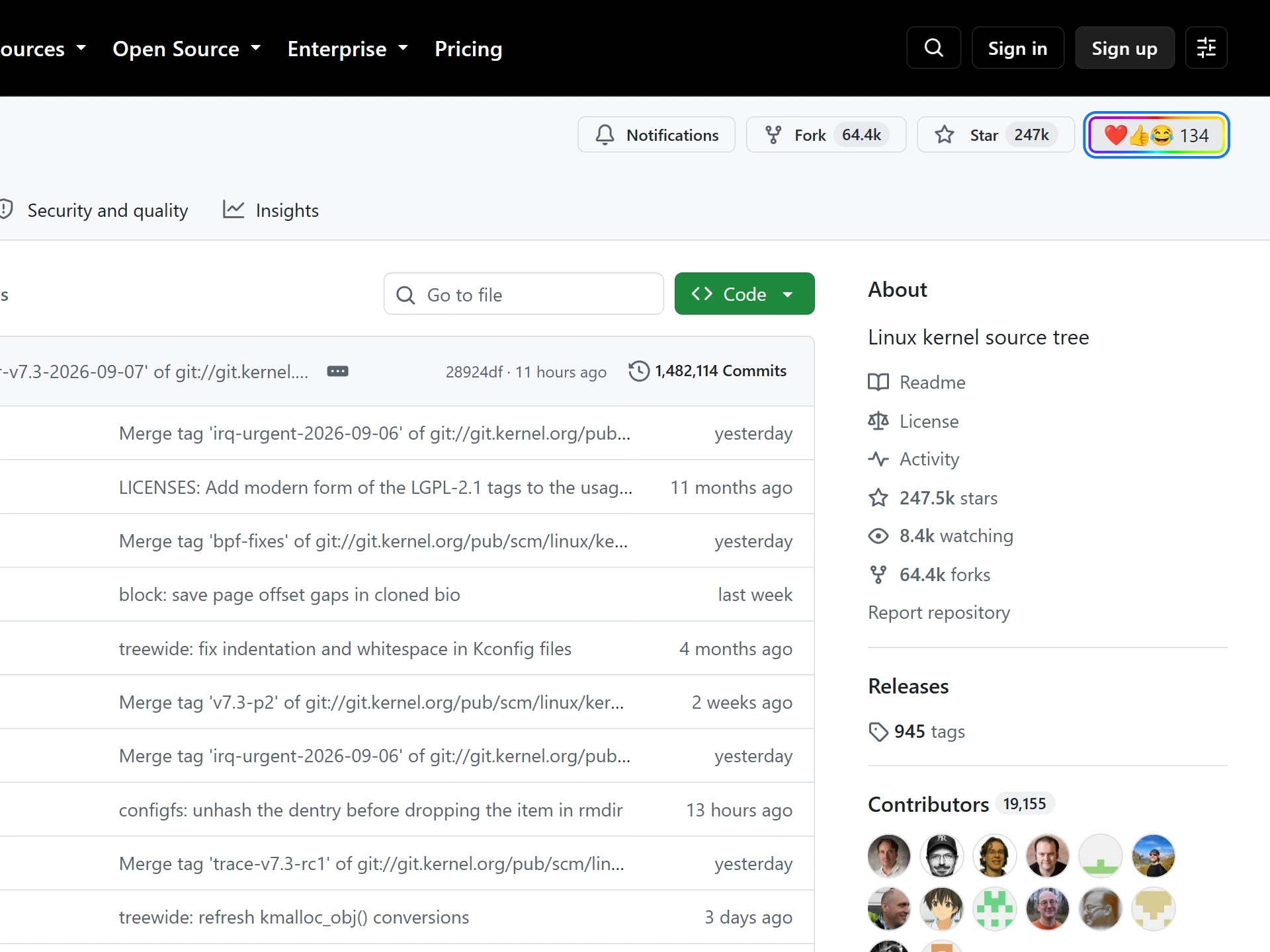Open 'Merge tag v7.3-p2' commit message
This screenshot has height=952, width=1270.
(x=371, y=702)
